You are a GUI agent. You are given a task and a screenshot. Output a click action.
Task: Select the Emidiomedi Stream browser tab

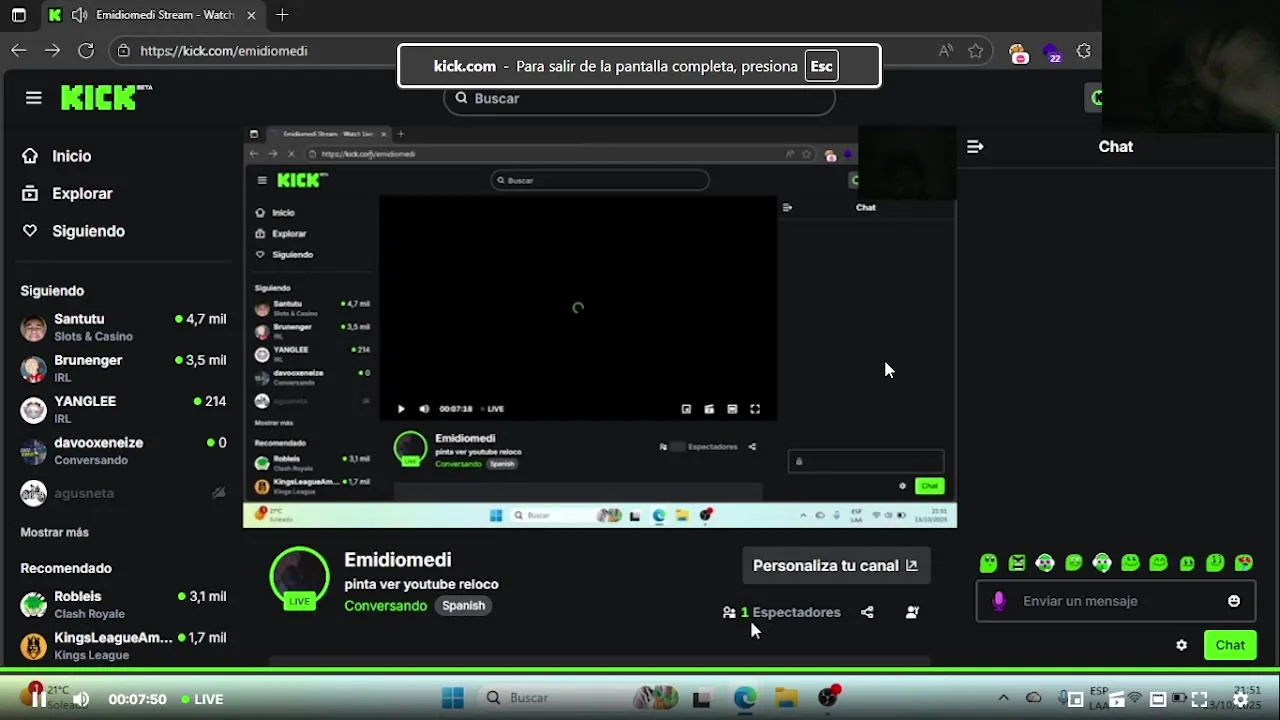[155, 15]
